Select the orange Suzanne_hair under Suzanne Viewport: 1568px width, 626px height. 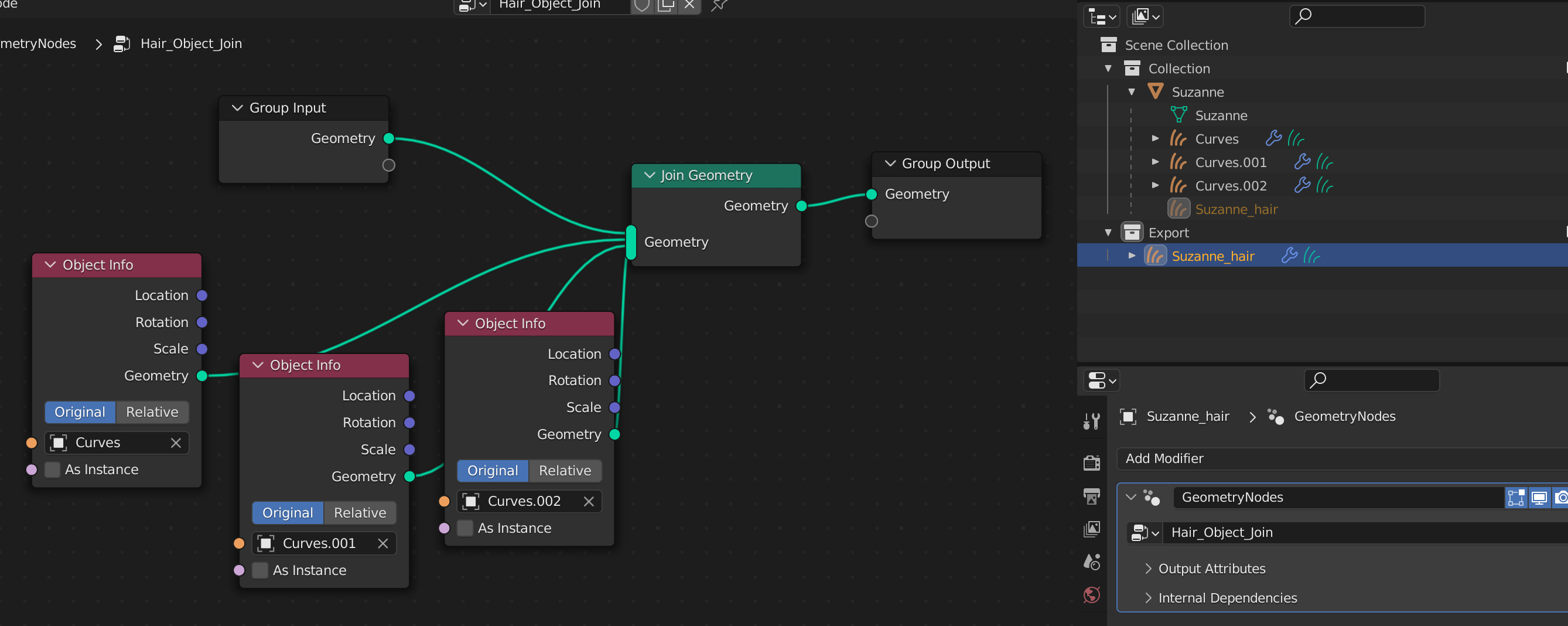tap(1236, 209)
